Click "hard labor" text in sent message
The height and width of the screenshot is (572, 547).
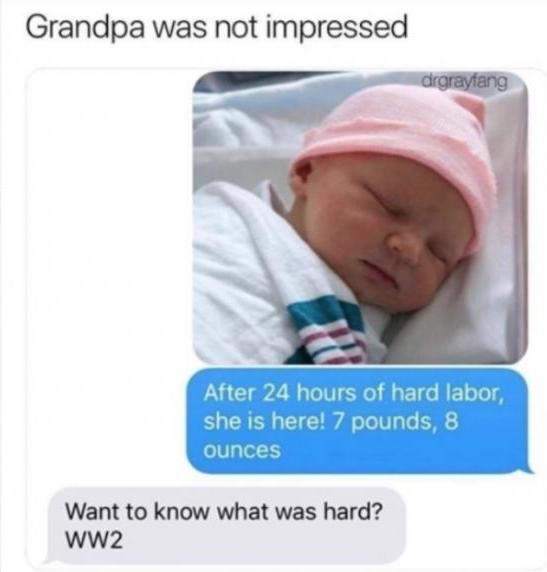[447, 393]
